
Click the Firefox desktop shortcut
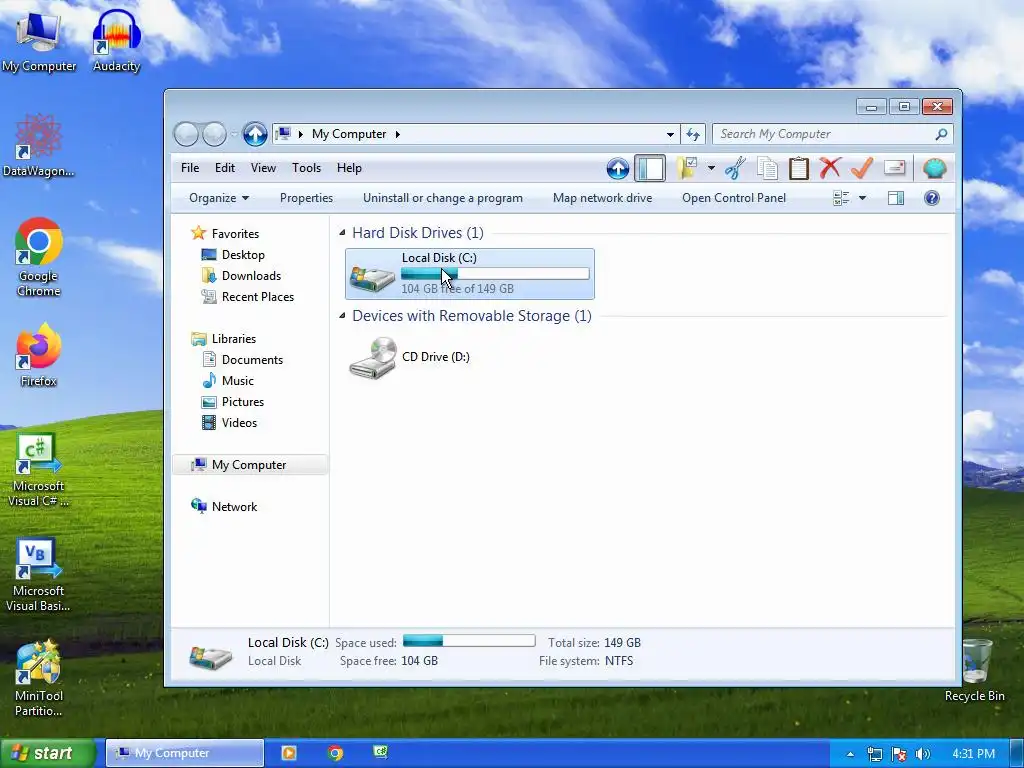(39, 355)
